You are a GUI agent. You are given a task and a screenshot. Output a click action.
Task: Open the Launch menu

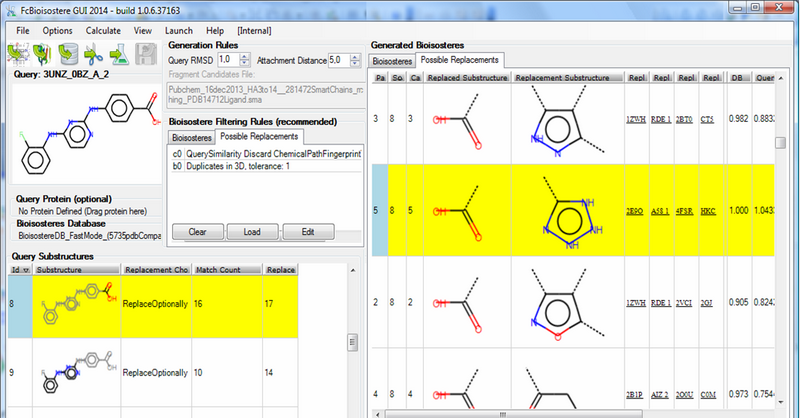175,30
